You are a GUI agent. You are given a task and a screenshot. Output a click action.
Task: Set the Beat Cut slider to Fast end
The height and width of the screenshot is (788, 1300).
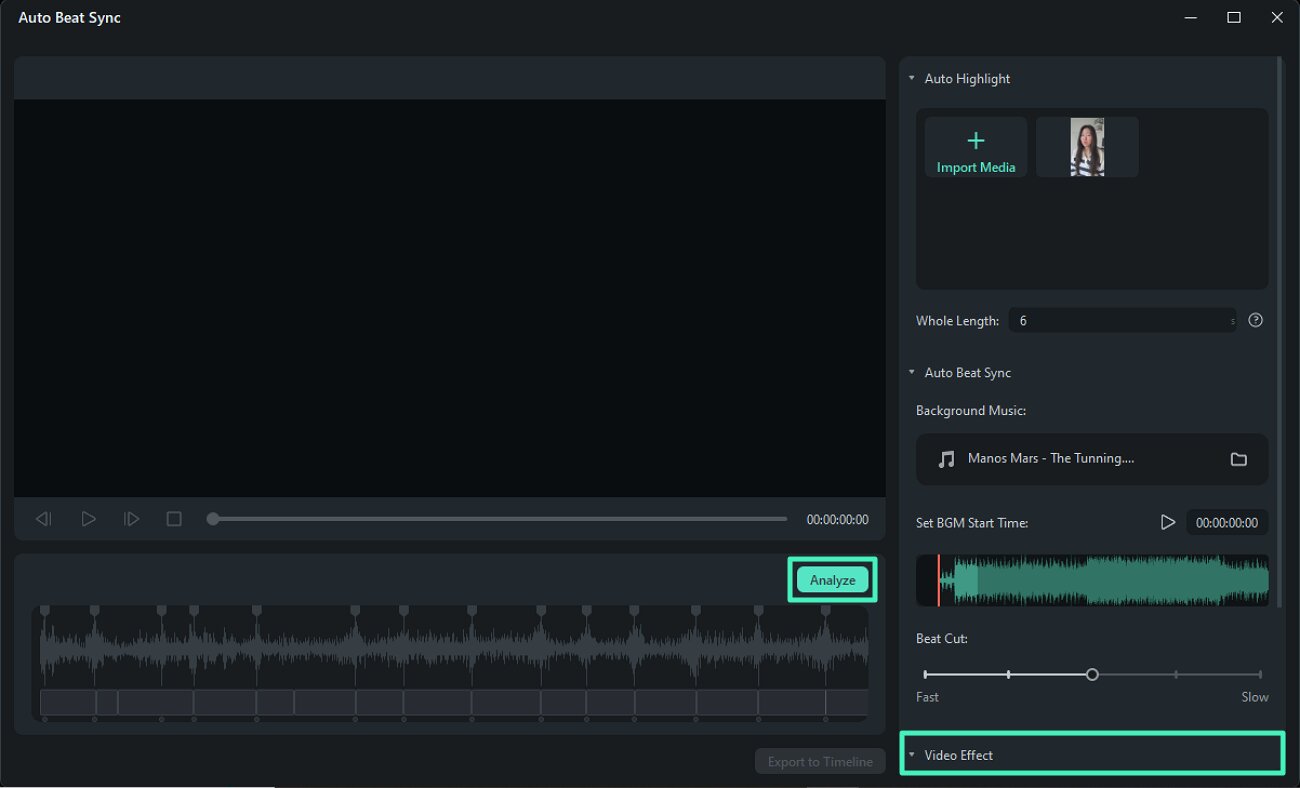pos(925,675)
